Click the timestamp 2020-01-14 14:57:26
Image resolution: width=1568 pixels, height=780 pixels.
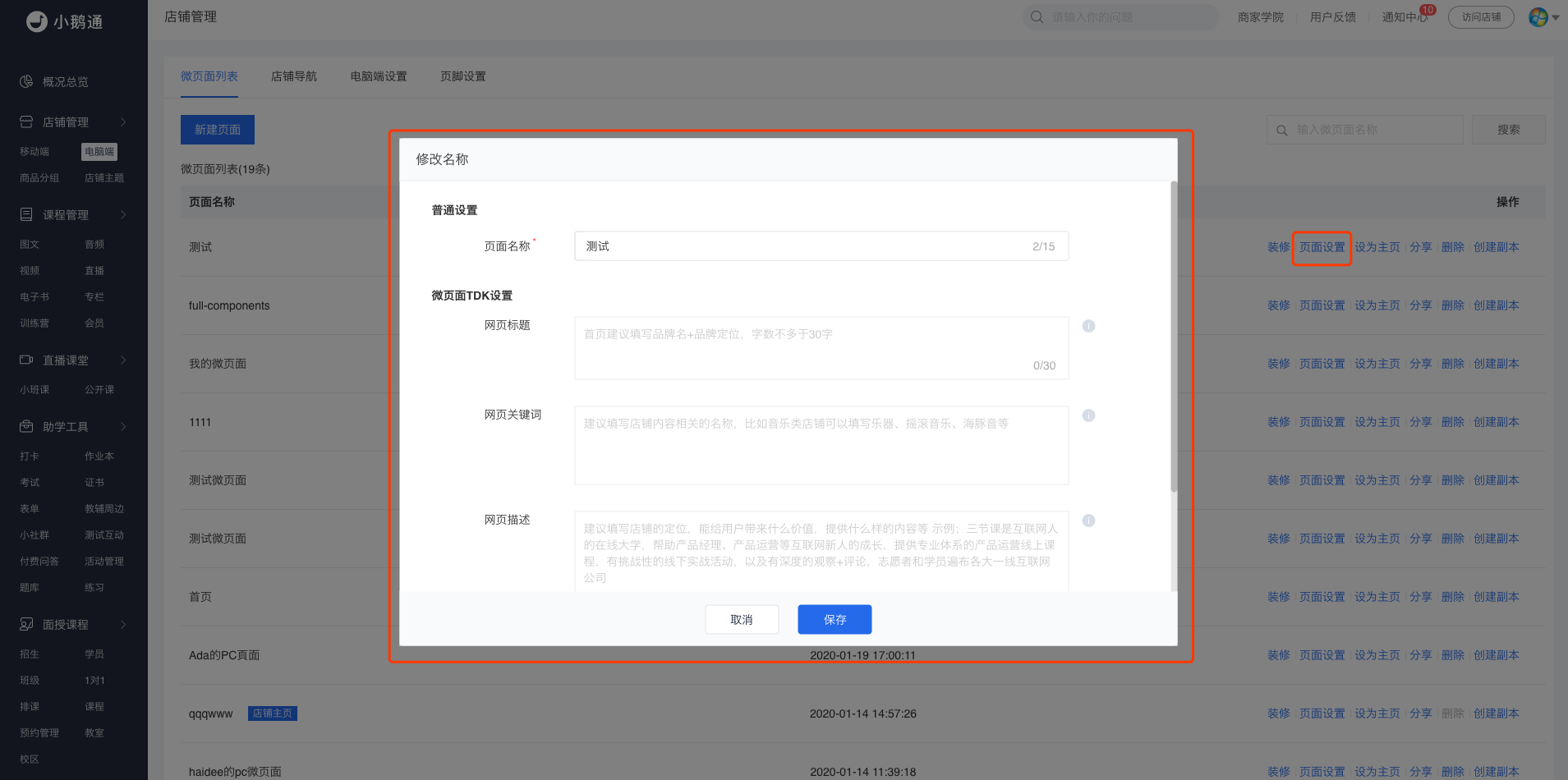pyautogui.click(x=863, y=713)
